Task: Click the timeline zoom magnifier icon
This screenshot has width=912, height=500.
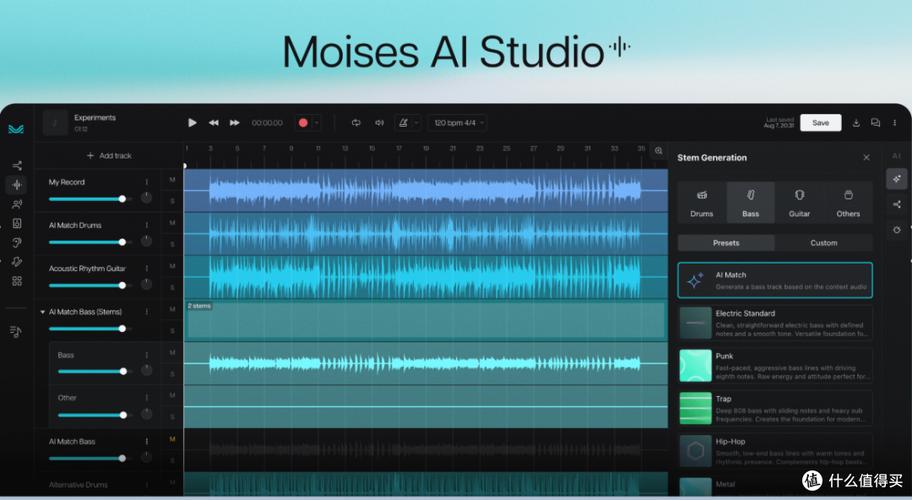Action: (x=658, y=151)
